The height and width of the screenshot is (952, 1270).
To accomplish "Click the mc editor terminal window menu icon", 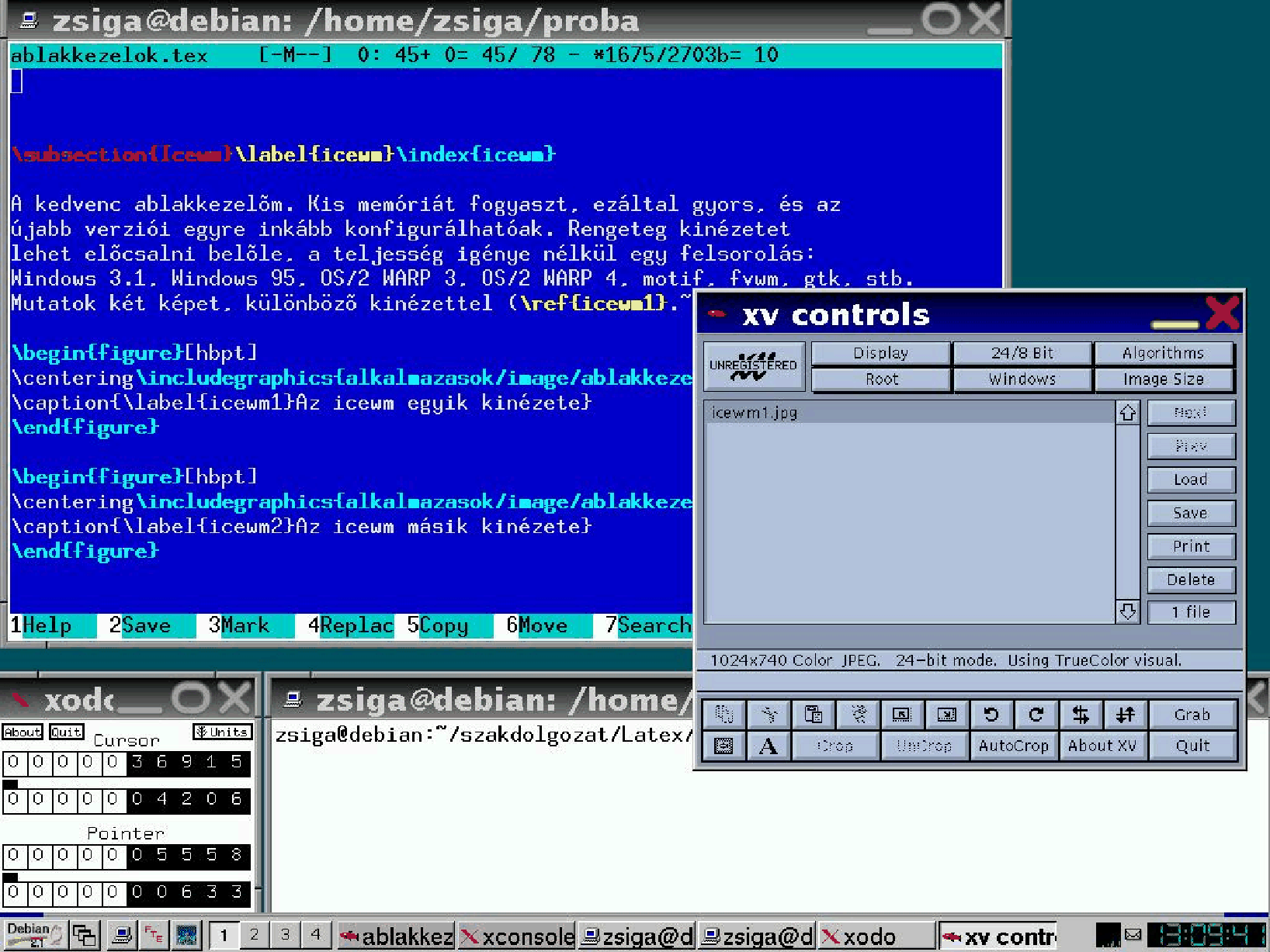I will (x=29, y=19).
